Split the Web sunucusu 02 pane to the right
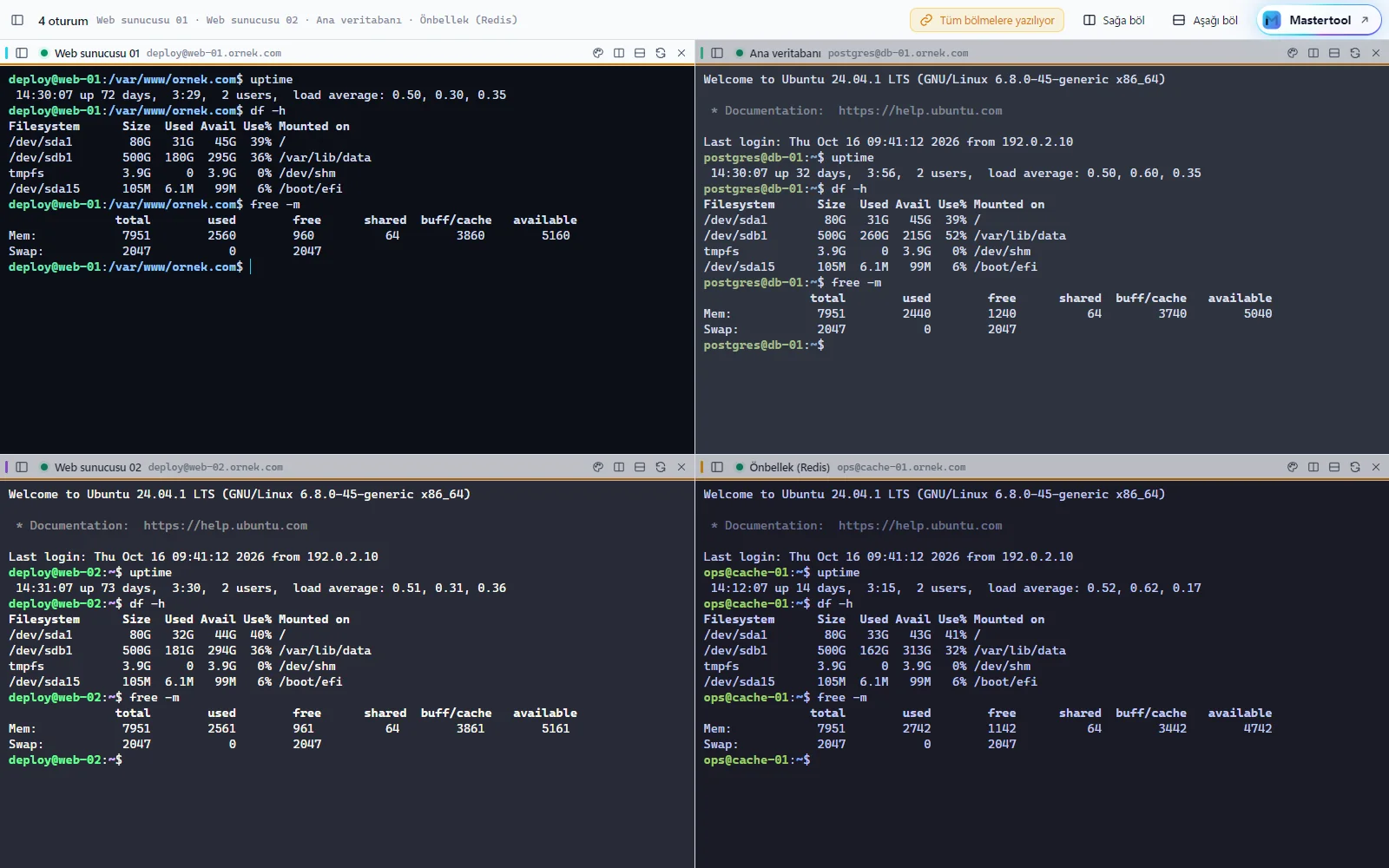This screenshot has width=1389, height=868. [619, 467]
